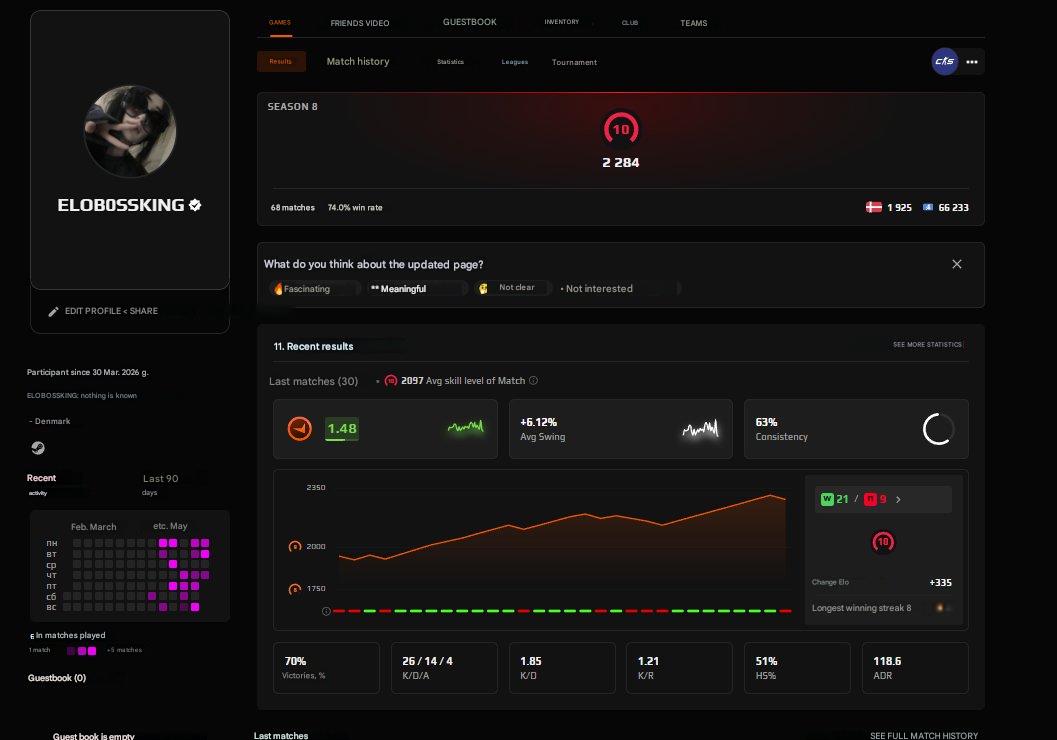Open the Leagues sub-tab
The width and height of the screenshot is (1057, 740).
point(515,62)
